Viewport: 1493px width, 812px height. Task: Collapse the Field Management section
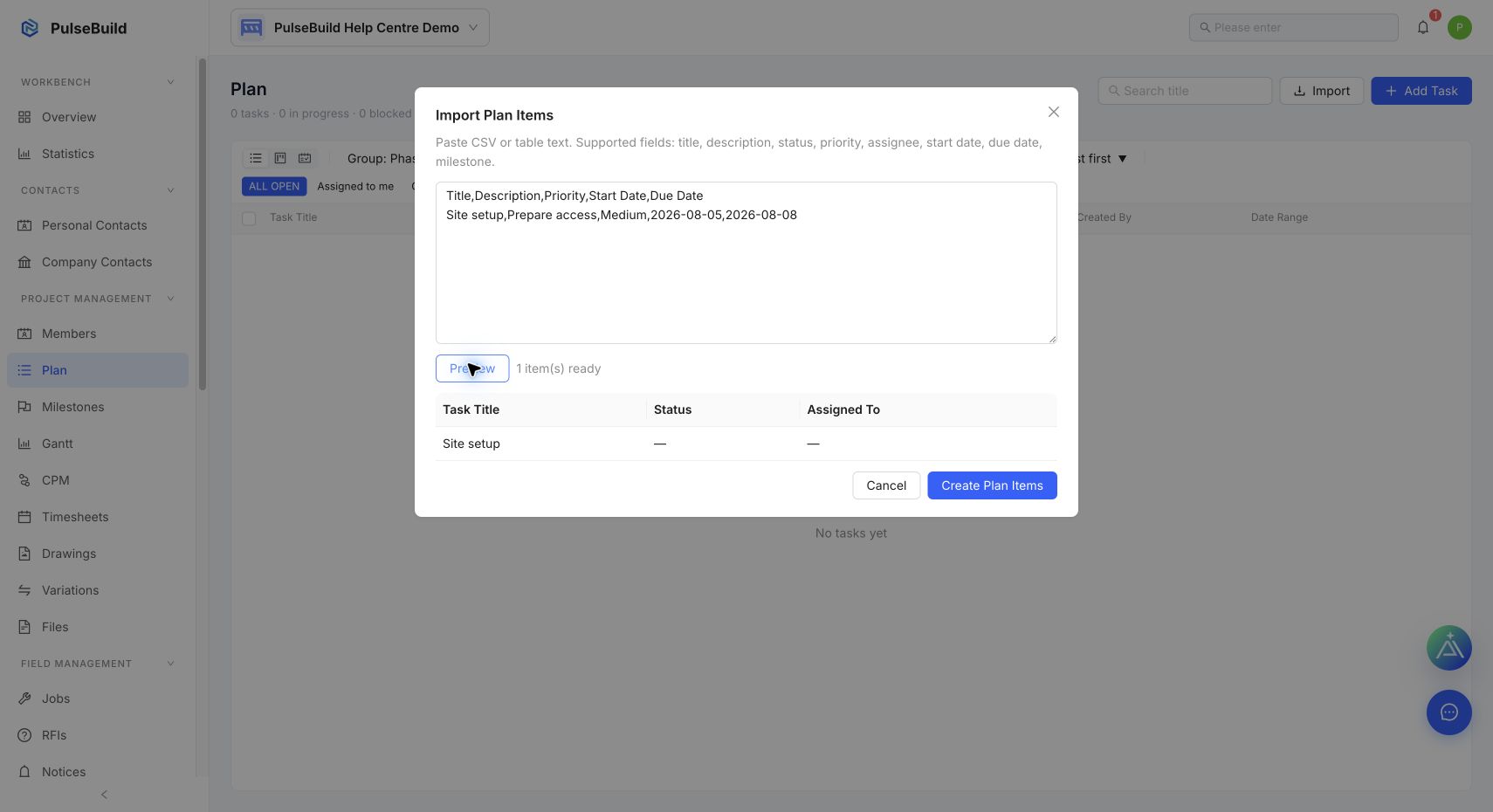(170, 664)
